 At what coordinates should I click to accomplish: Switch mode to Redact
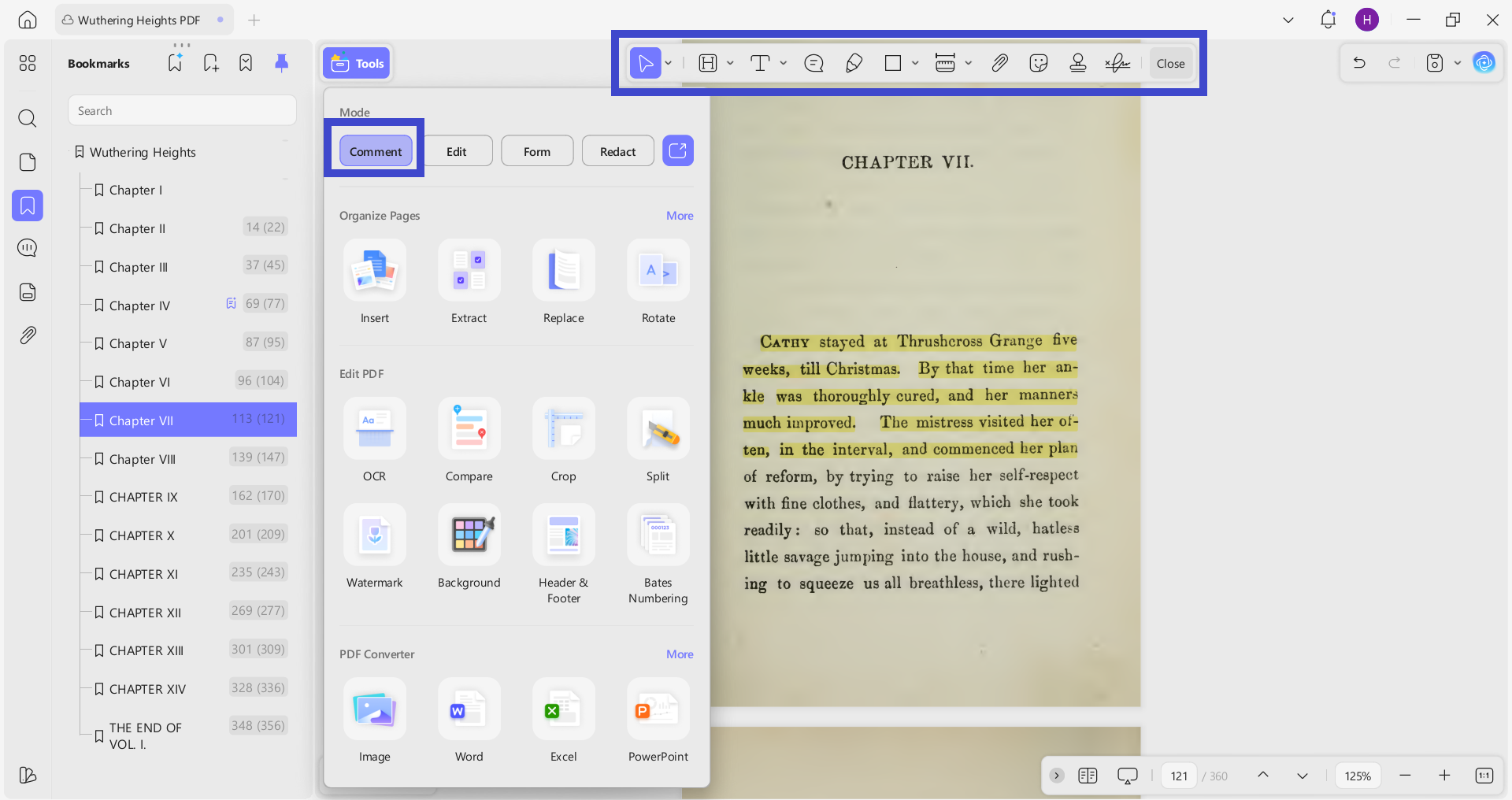(617, 151)
